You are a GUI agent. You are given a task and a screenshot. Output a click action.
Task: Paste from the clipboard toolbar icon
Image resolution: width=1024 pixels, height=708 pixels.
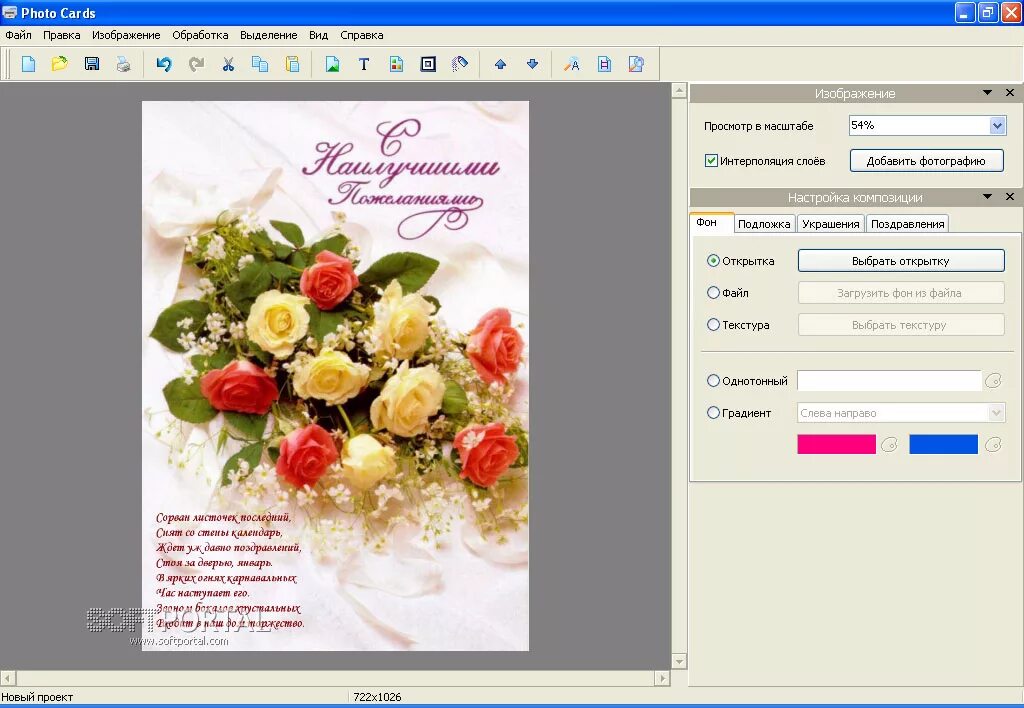pyautogui.click(x=292, y=64)
